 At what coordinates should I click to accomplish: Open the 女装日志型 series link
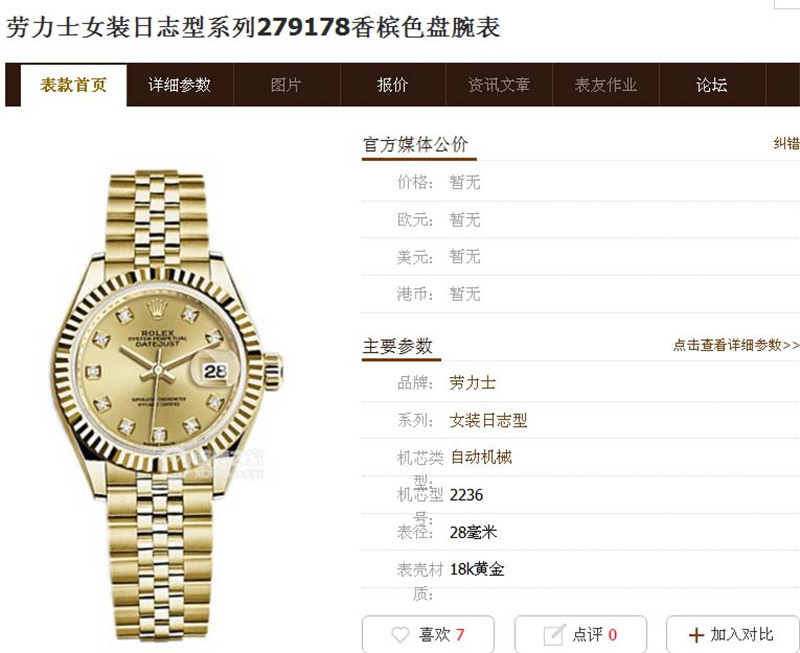click(x=488, y=420)
